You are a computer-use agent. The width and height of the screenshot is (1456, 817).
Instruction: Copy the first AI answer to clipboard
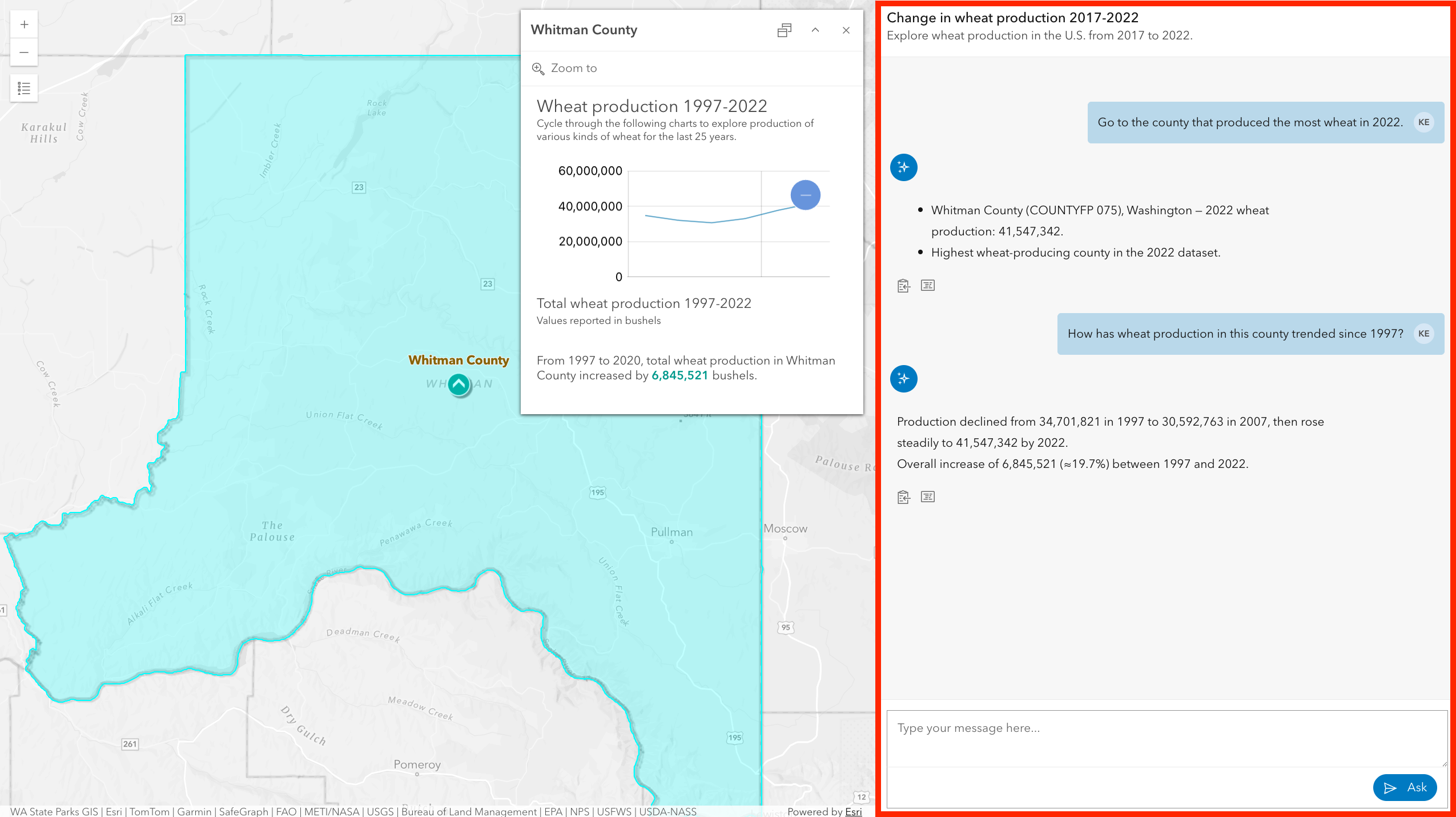coord(903,285)
